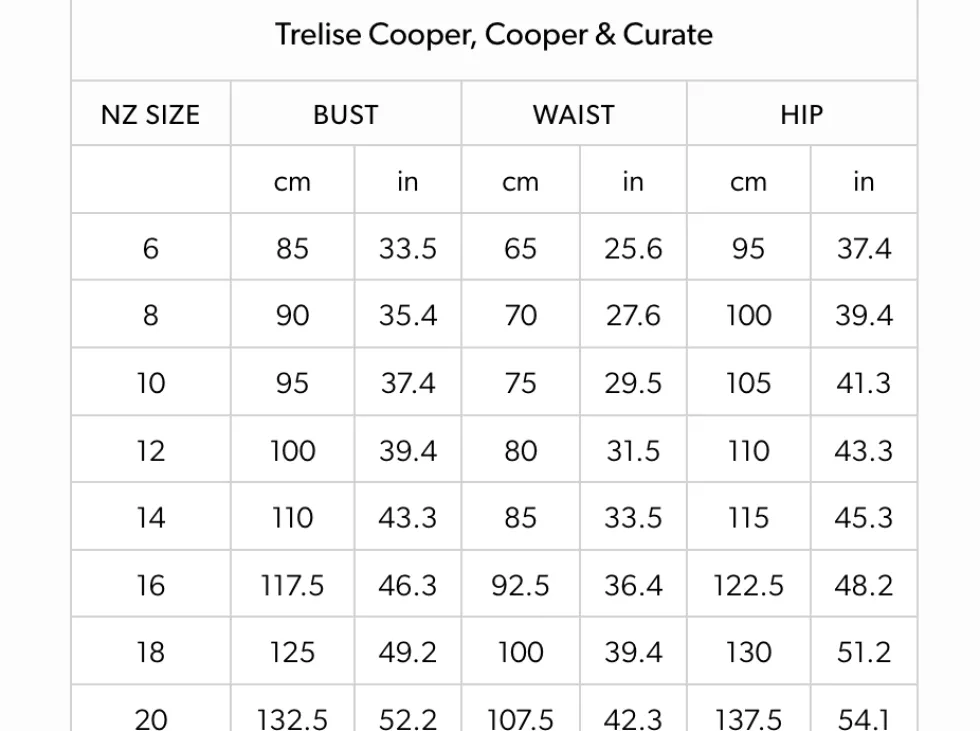
Task: Click size 14 in the NZ SIZE column
Action: pyautogui.click(x=150, y=518)
